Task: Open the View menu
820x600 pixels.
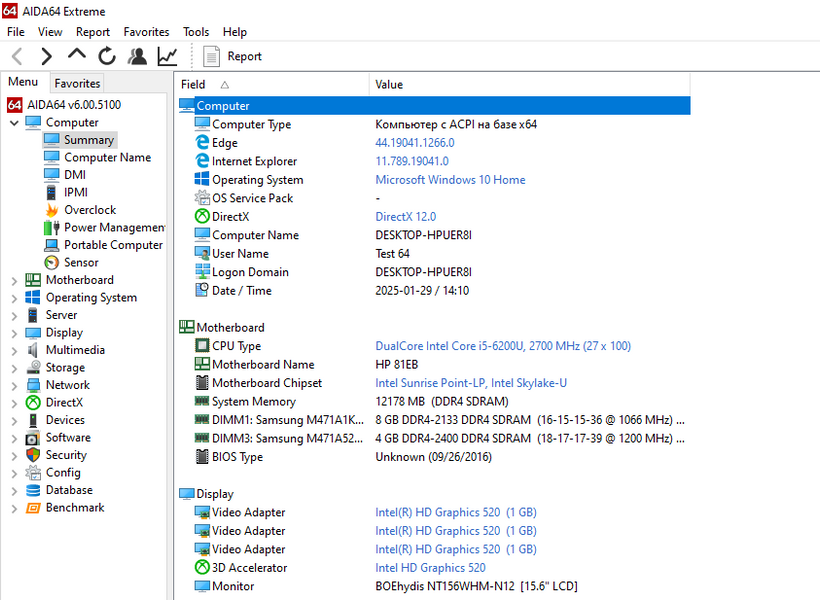Action: [50, 32]
